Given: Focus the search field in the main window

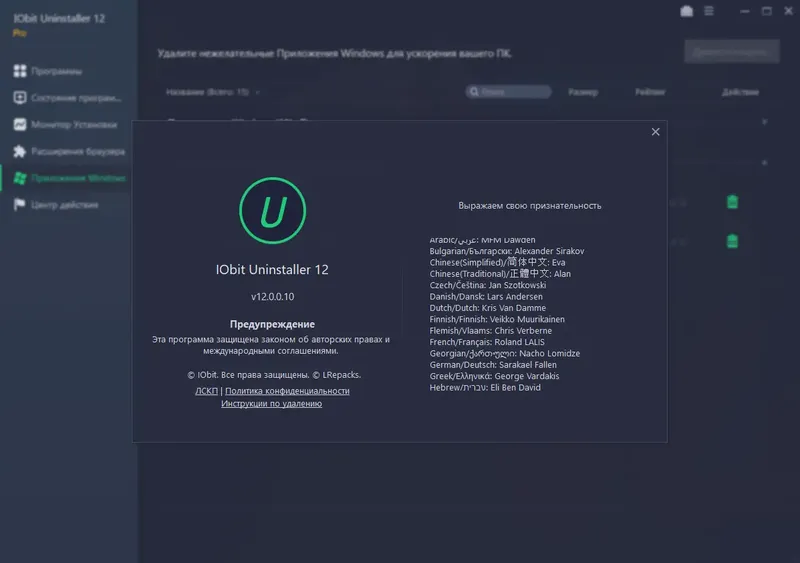Looking at the screenshot, I should point(509,92).
